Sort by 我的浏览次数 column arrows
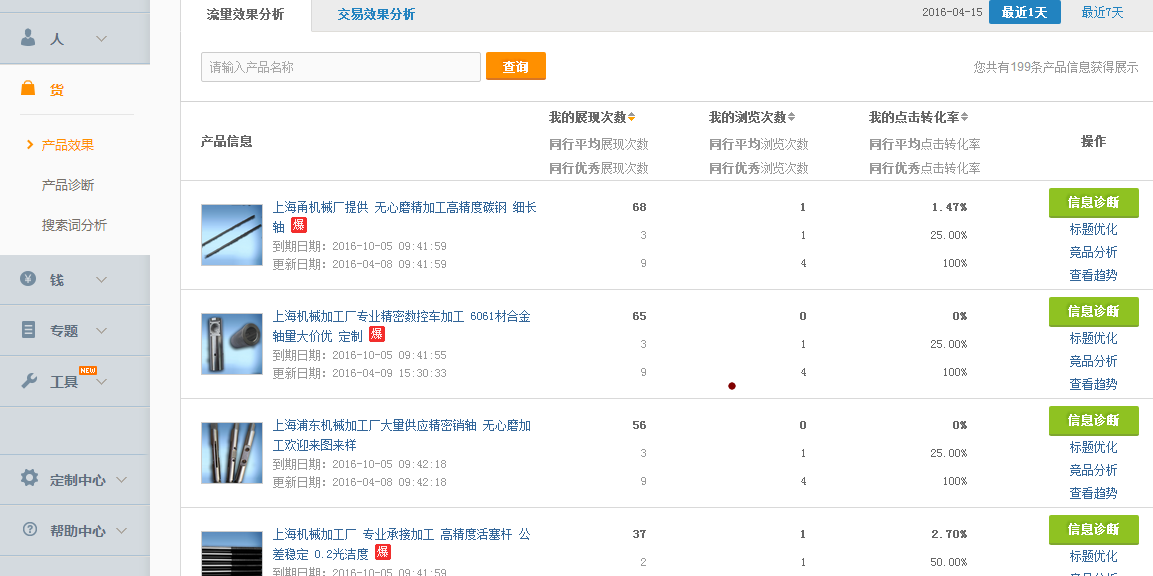The image size is (1153, 576). point(792,117)
